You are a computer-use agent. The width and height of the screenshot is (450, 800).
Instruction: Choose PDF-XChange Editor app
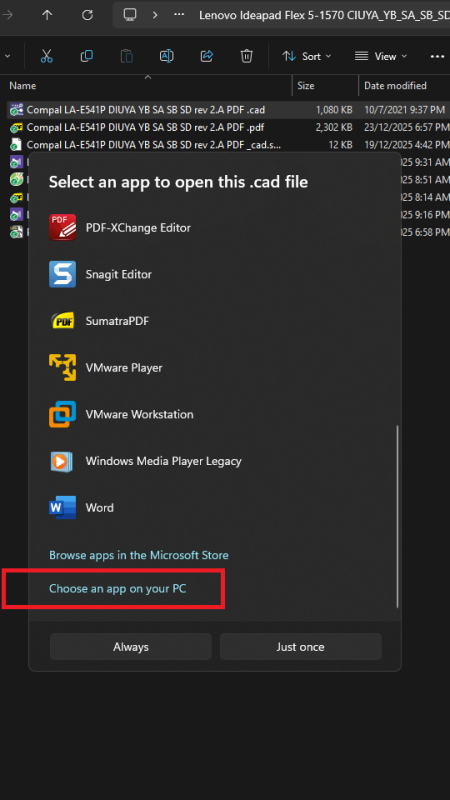(215, 228)
